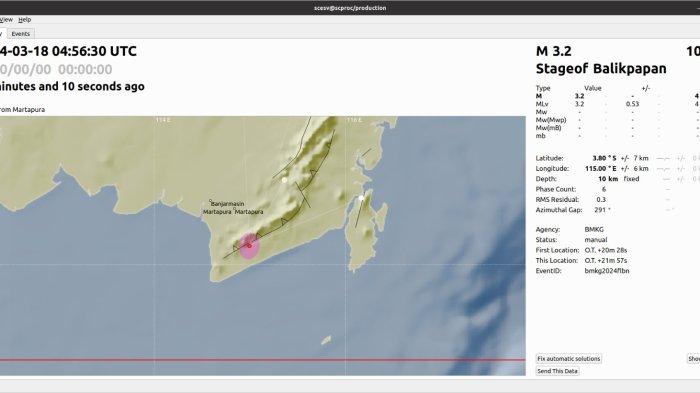Select the white station marker near the fault line

pos(284,180)
